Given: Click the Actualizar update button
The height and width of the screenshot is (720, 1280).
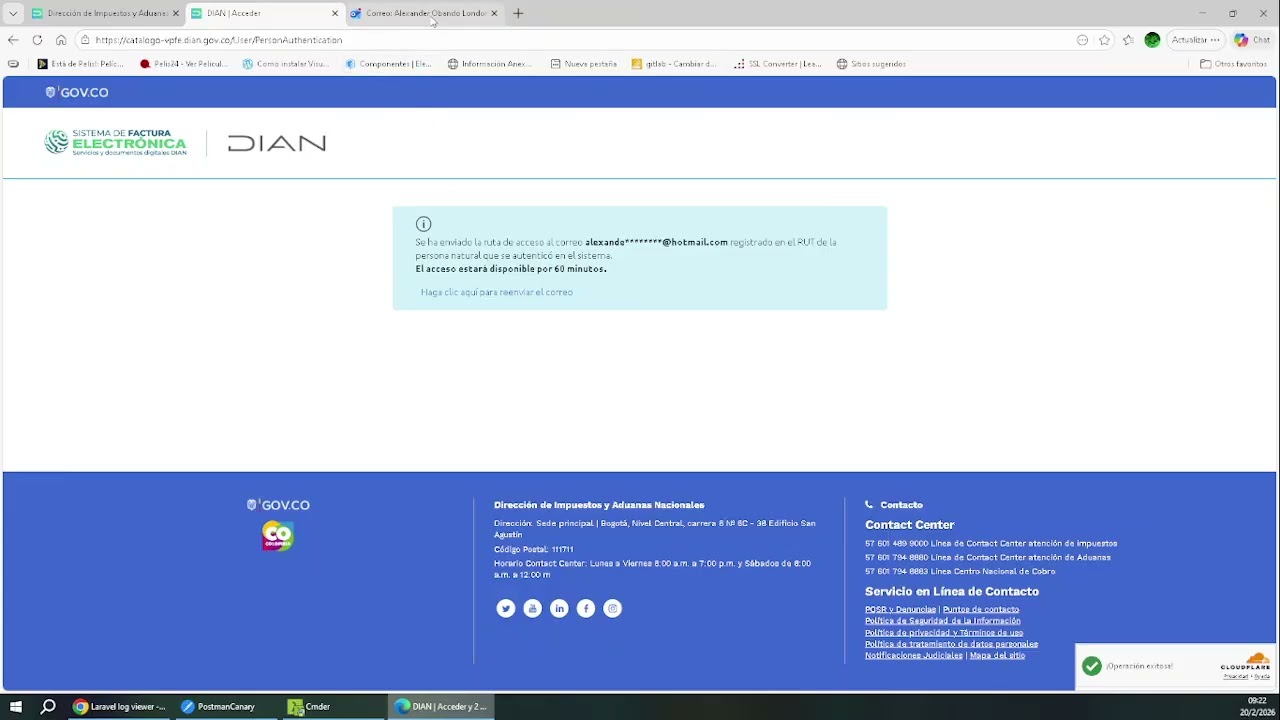Looking at the screenshot, I should coord(1196,40).
